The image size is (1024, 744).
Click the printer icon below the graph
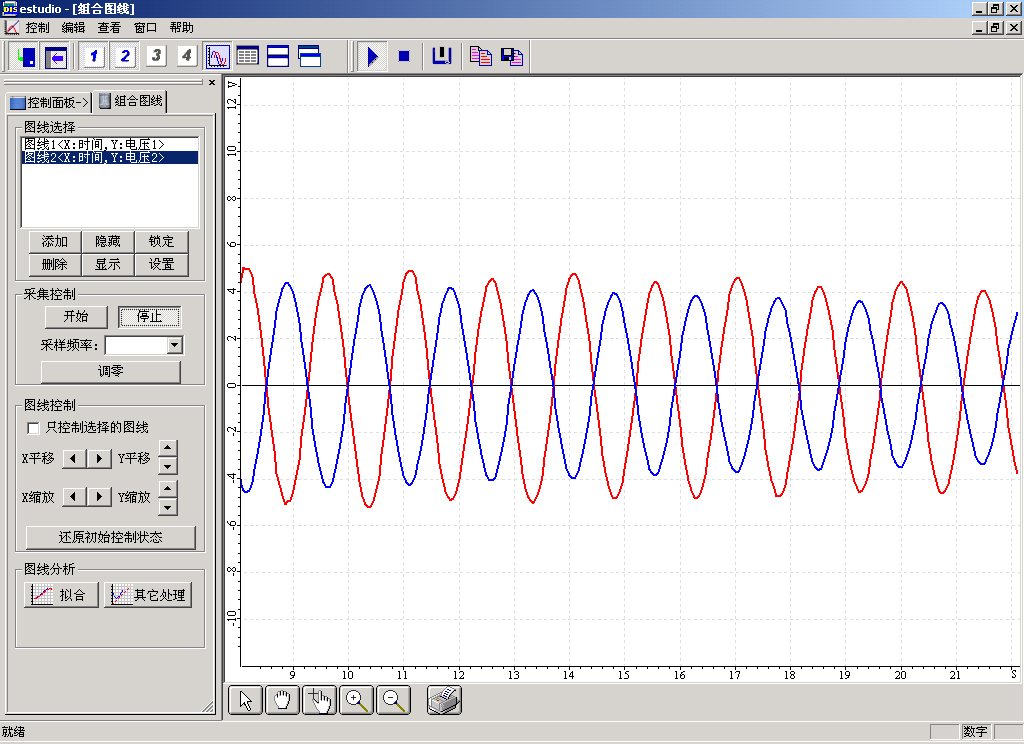click(x=444, y=700)
